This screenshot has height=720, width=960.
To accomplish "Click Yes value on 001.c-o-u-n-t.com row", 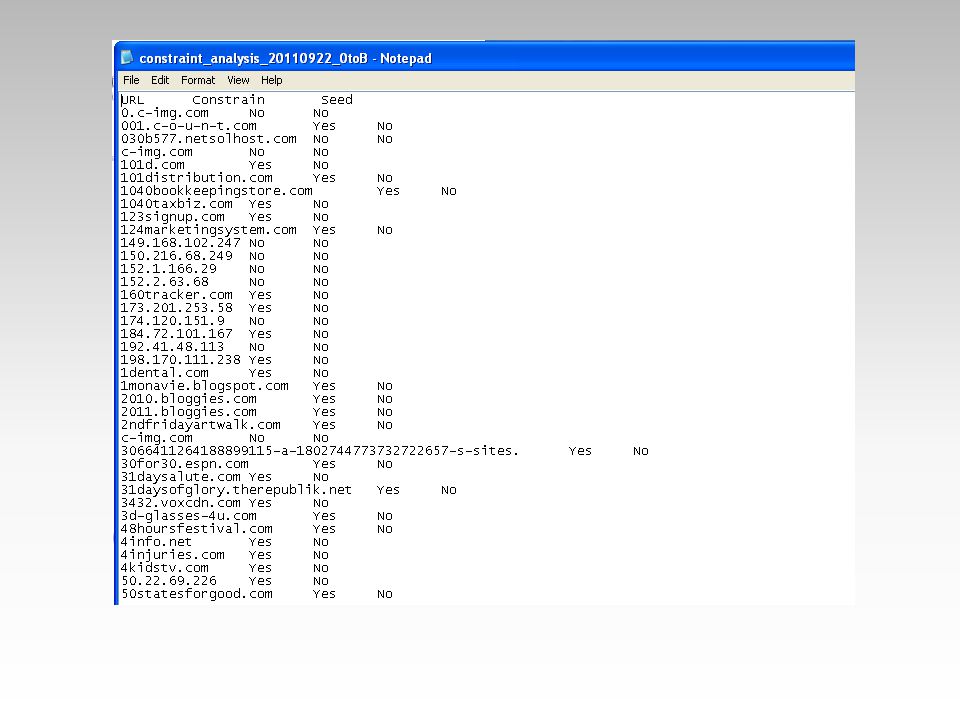I will pyautogui.click(x=324, y=126).
